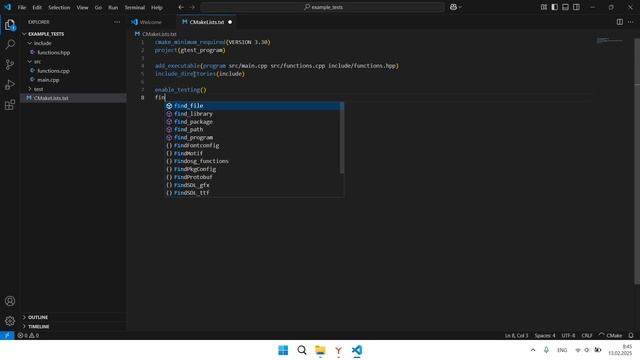640x360 pixels.
Task: Open the Explorer view in activity bar
Action: [x=10, y=25]
